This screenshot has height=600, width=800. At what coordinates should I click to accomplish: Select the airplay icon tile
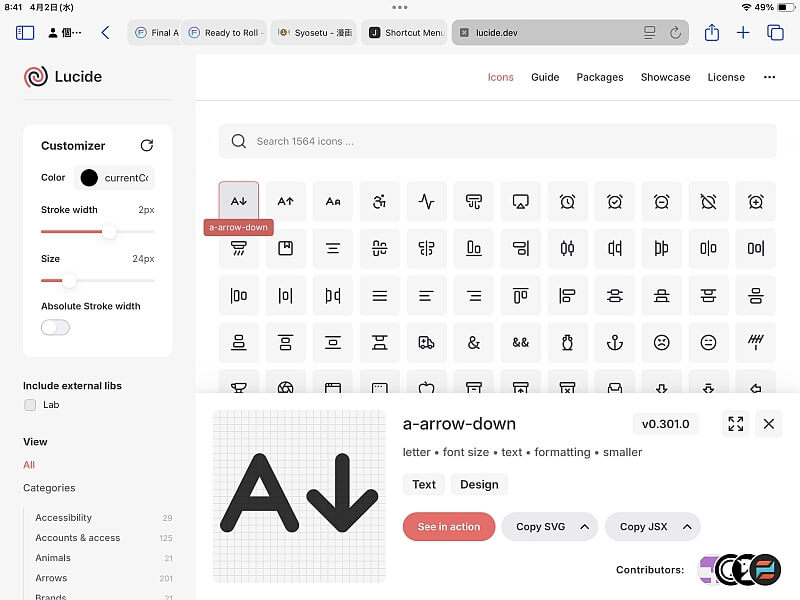click(520, 202)
